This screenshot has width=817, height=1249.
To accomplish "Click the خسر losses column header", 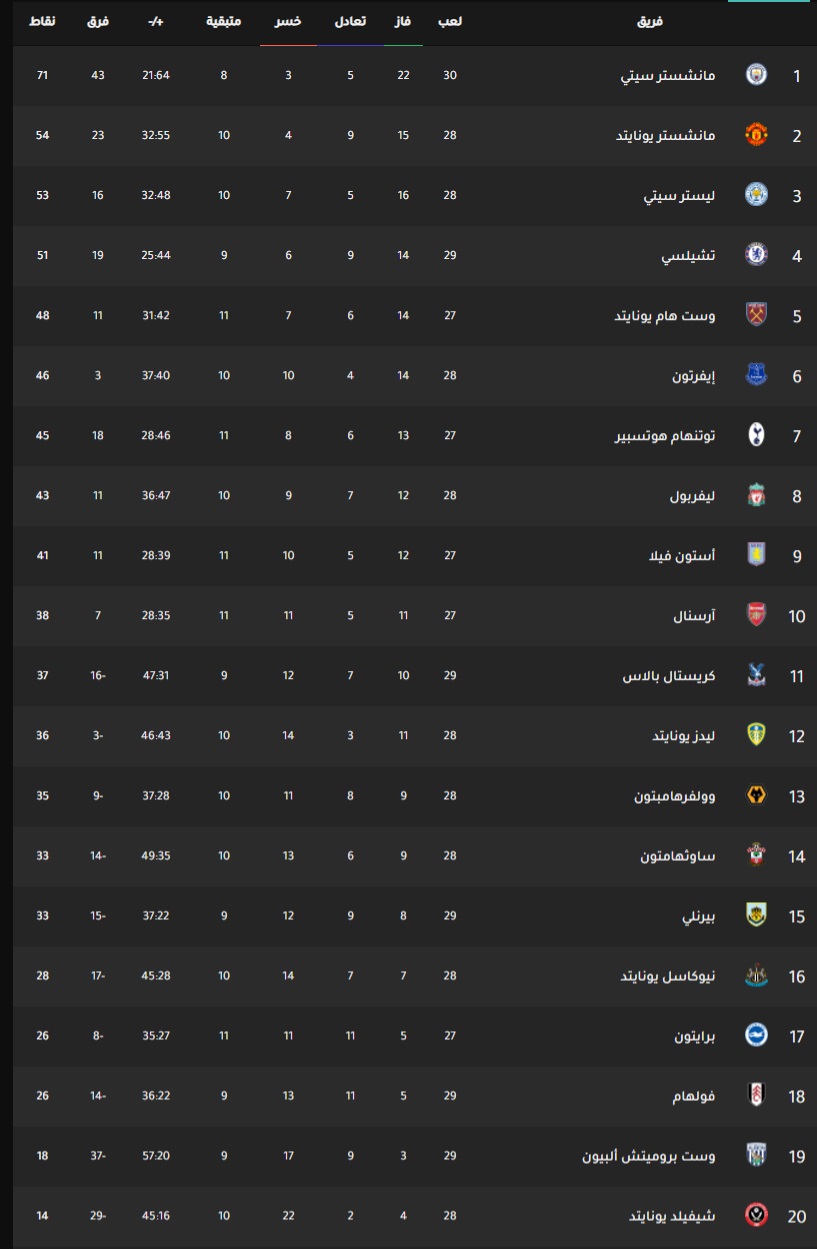I will tap(288, 22).
